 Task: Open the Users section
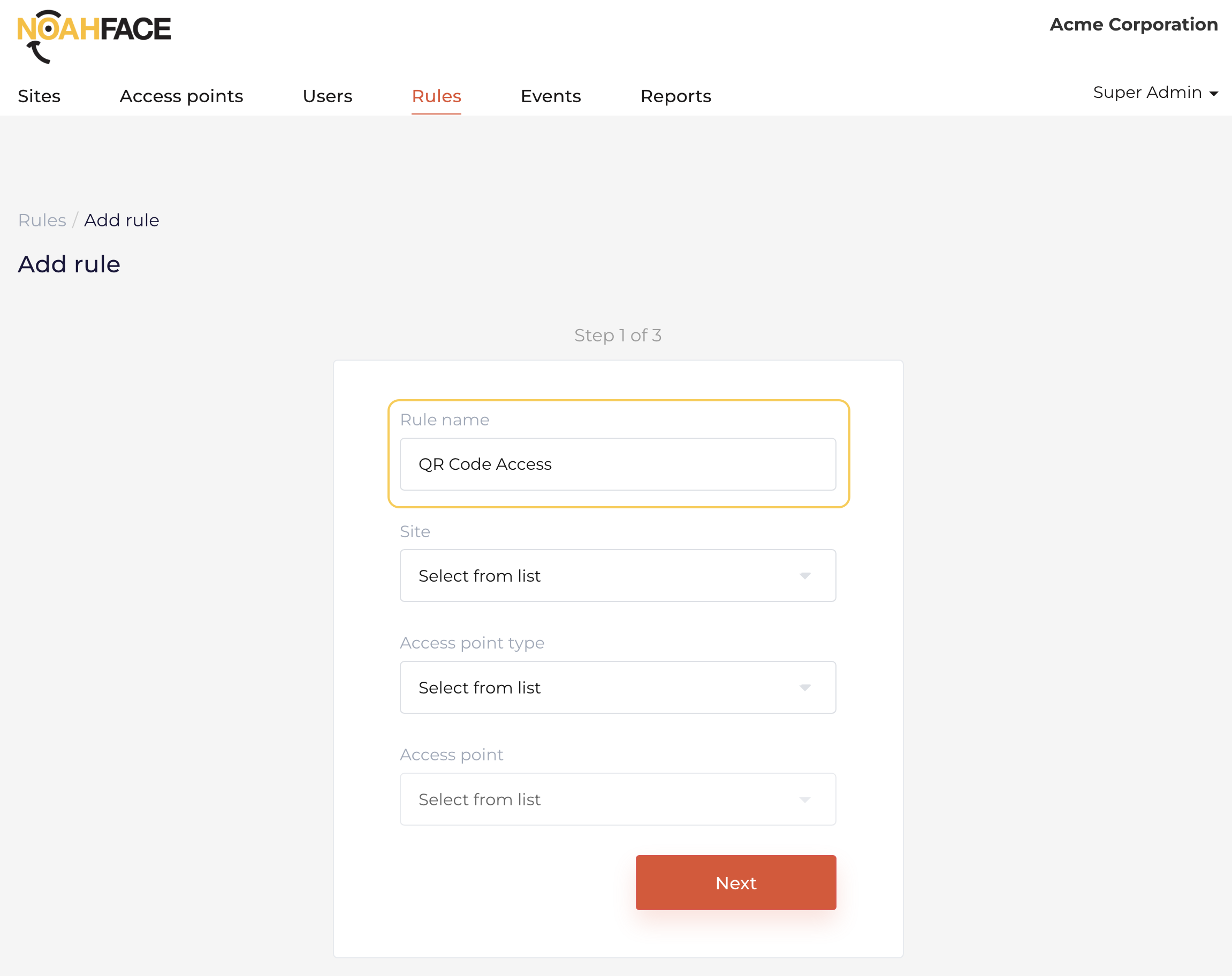tap(328, 96)
